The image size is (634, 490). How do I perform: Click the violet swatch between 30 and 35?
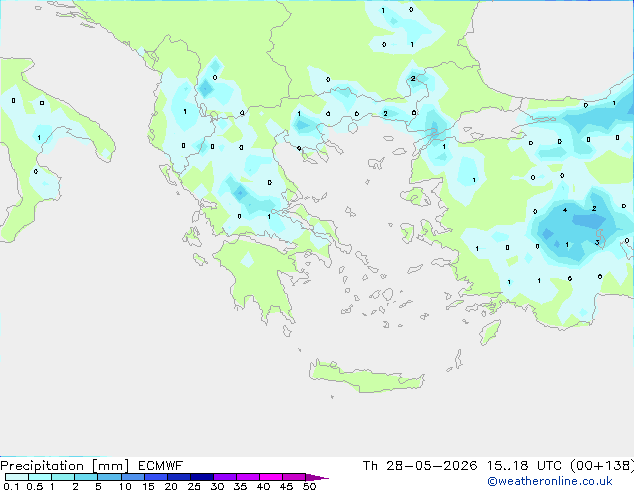pyautogui.click(x=225, y=477)
